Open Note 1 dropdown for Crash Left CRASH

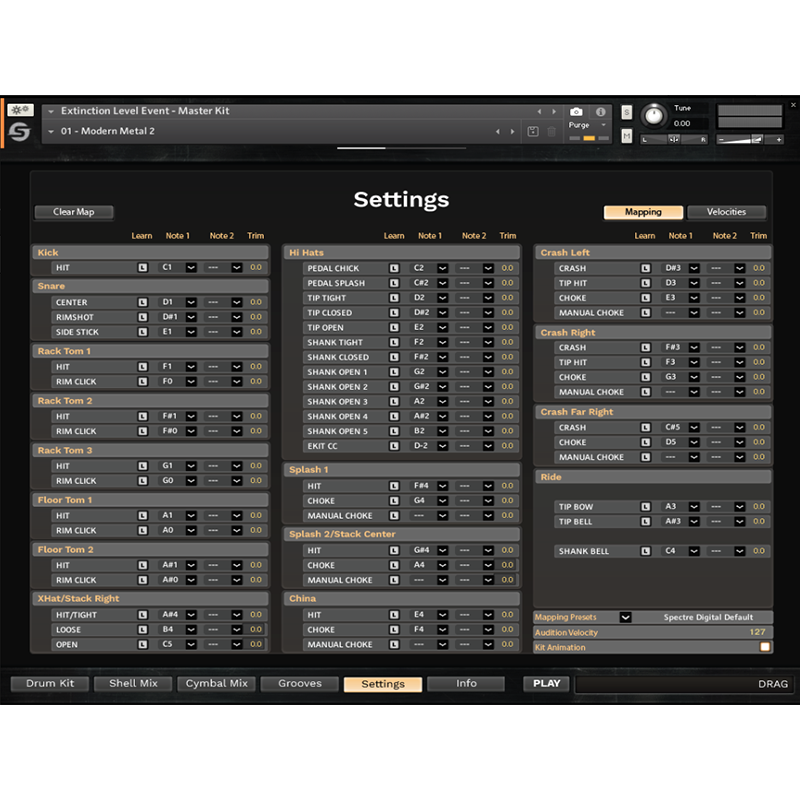[694, 268]
